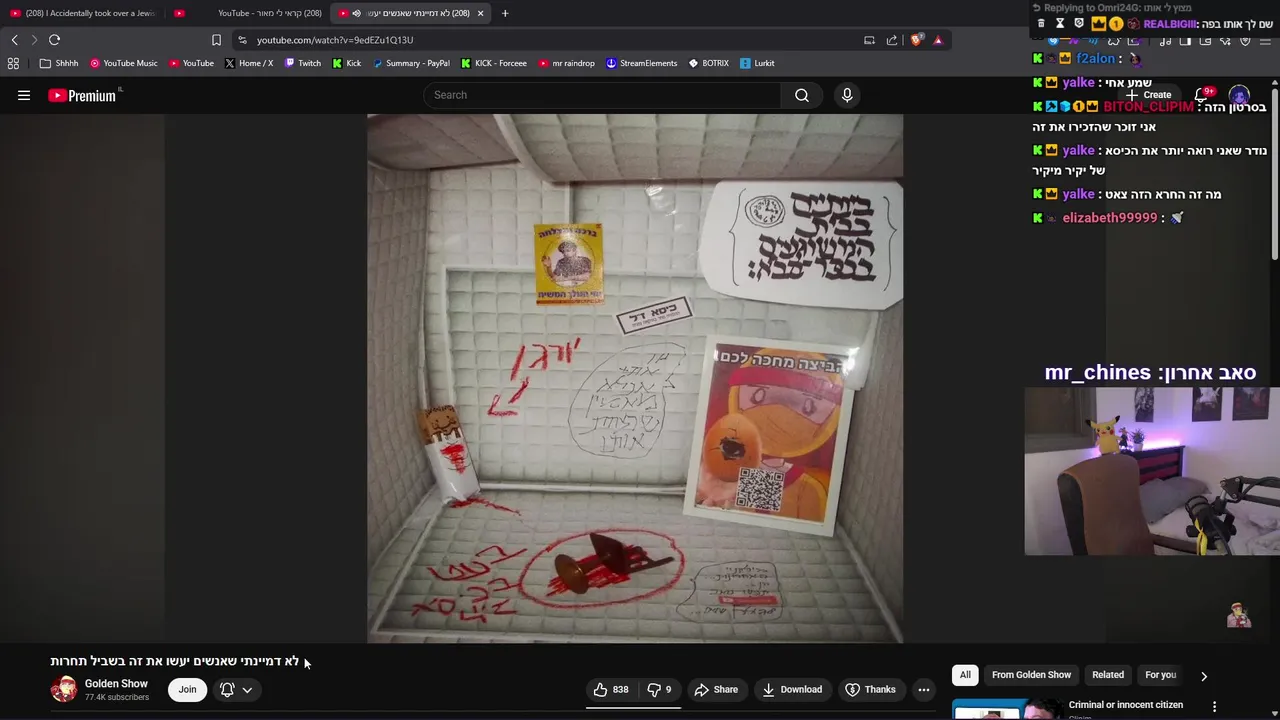Open the apps grid in bookmarks bar
1280x720 pixels.
click(13, 63)
